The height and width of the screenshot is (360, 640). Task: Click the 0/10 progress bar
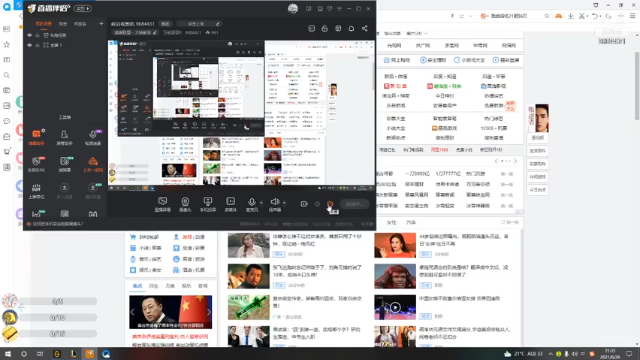pyautogui.click(x=58, y=317)
